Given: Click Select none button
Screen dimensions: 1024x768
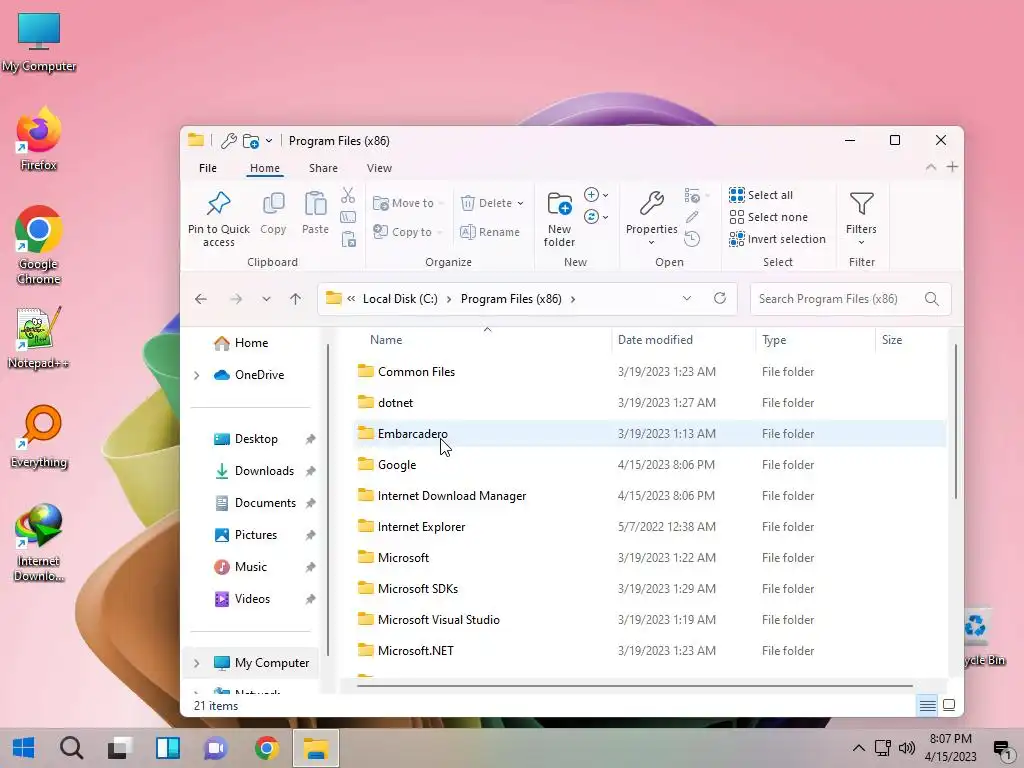Looking at the screenshot, I should point(768,217).
